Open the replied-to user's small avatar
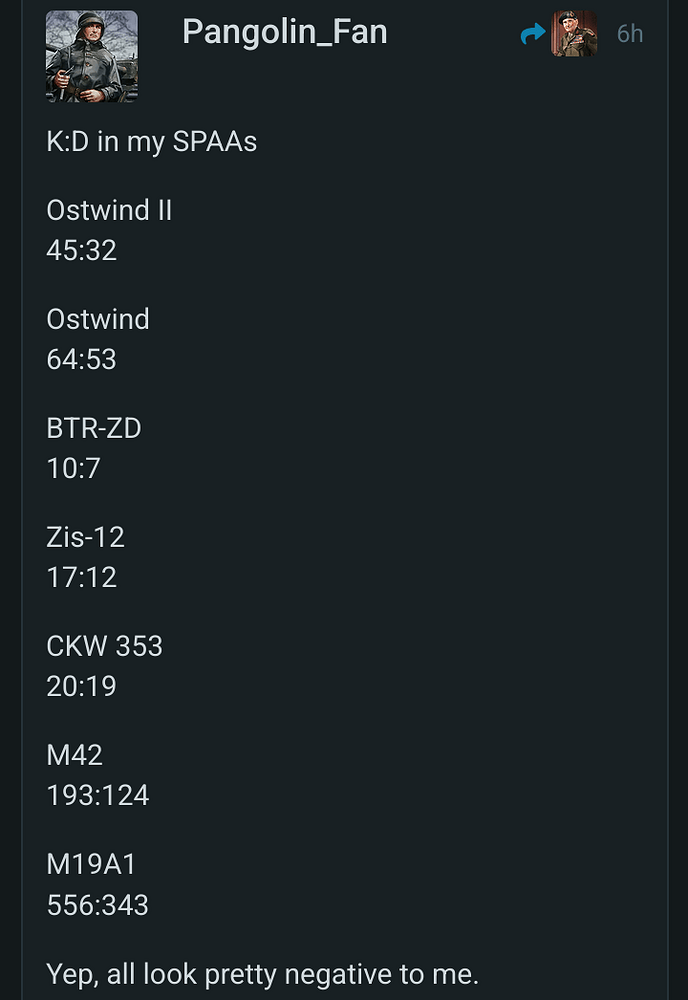Image resolution: width=688 pixels, height=1000 pixels. (x=574, y=34)
